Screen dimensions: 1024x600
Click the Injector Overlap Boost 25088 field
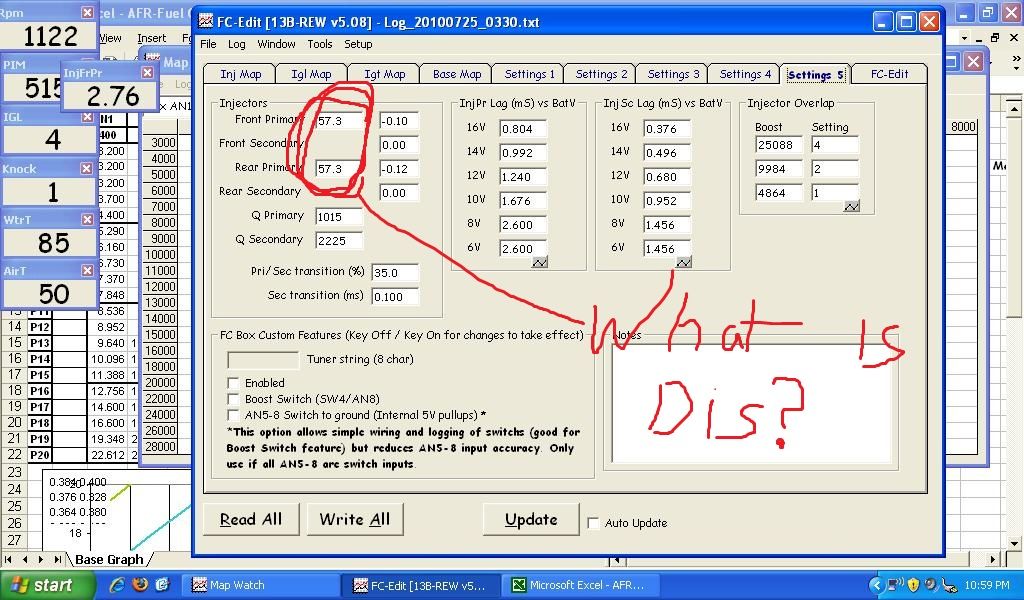[x=778, y=145]
